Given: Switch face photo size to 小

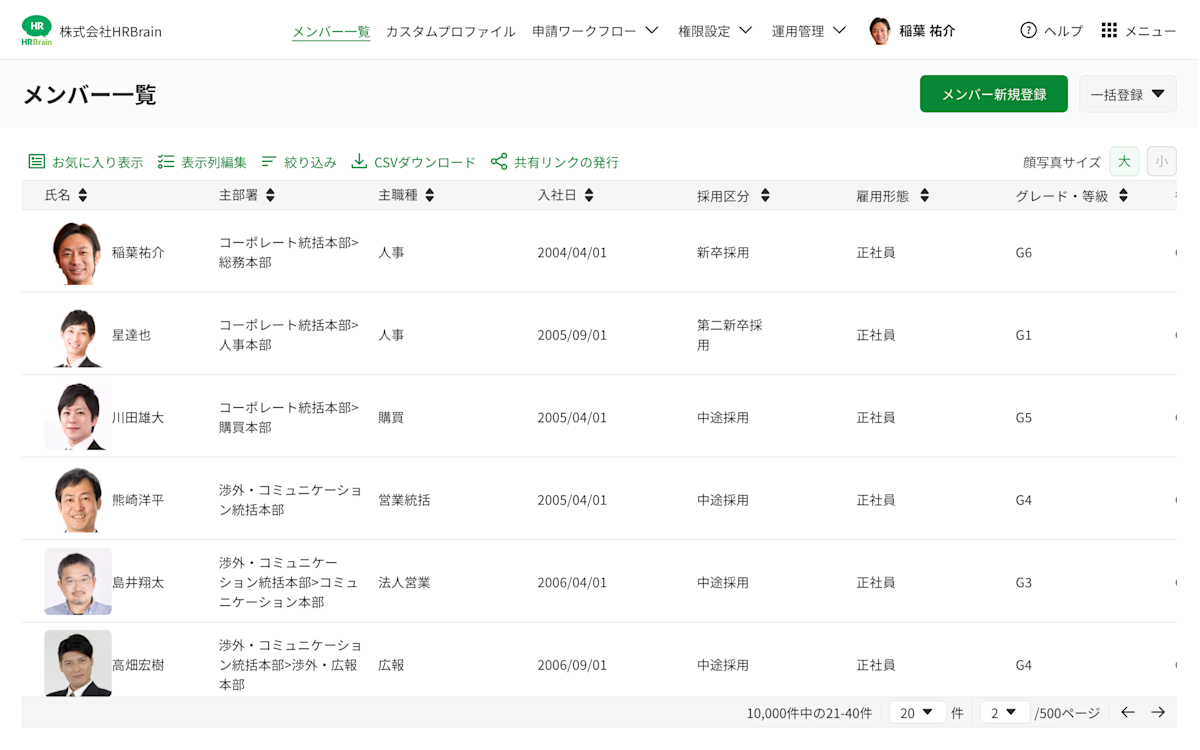Looking at the screenshot, I should point(1161,160).
